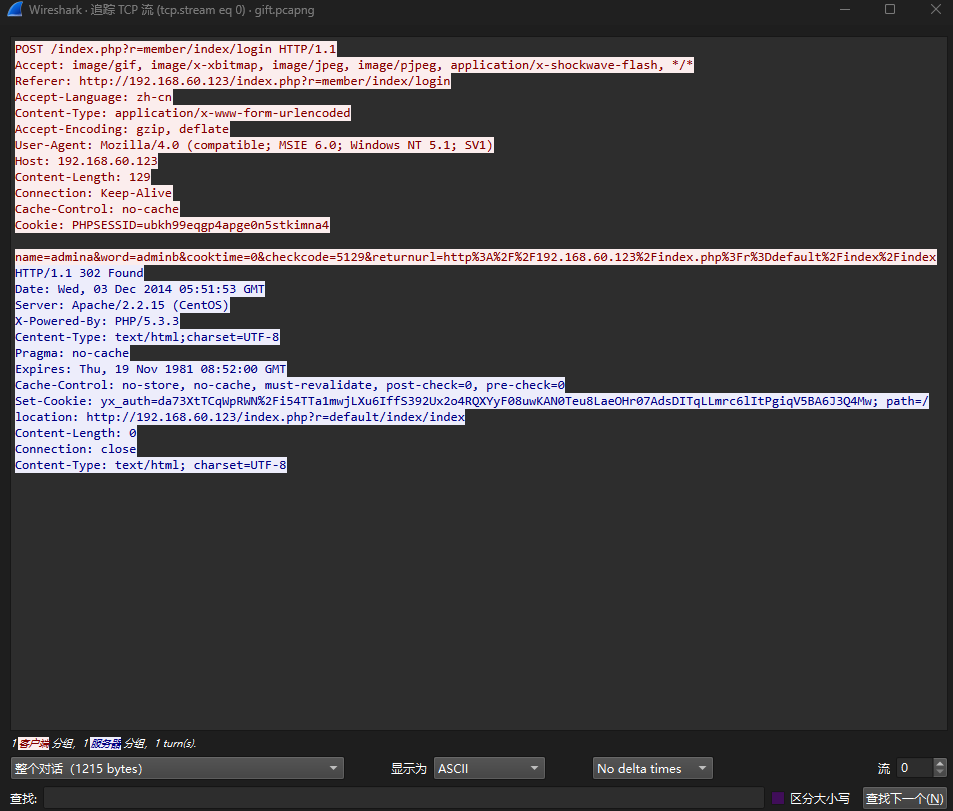
Task: Open the ASCII display format dropdown
Action: 489,768
